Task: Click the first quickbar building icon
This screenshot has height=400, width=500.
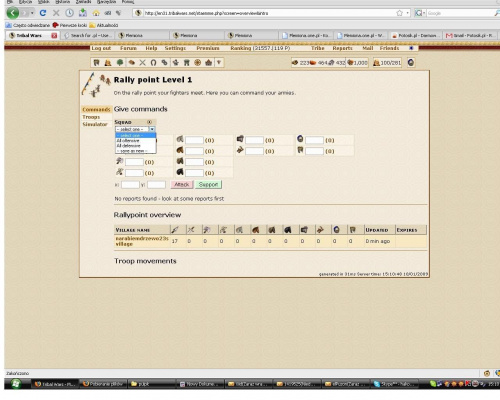Action: coord(96,62)
